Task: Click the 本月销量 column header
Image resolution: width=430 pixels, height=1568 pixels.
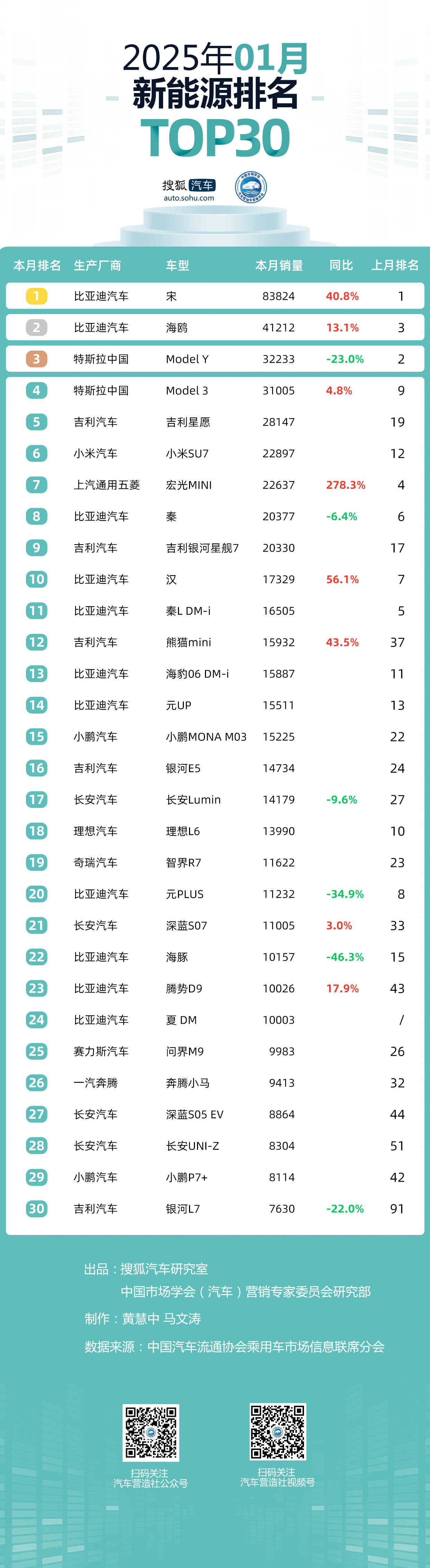Action: [279, 265]
